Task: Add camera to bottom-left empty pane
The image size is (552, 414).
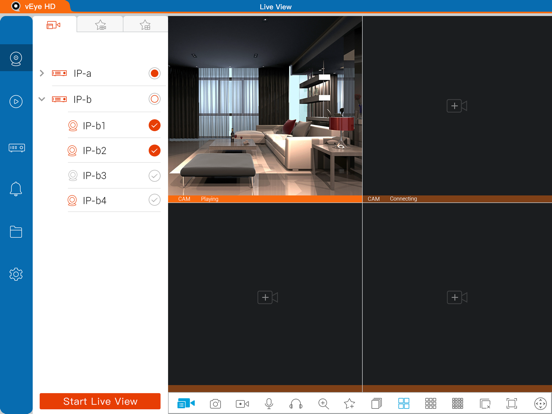Action: tap(267, 297)
